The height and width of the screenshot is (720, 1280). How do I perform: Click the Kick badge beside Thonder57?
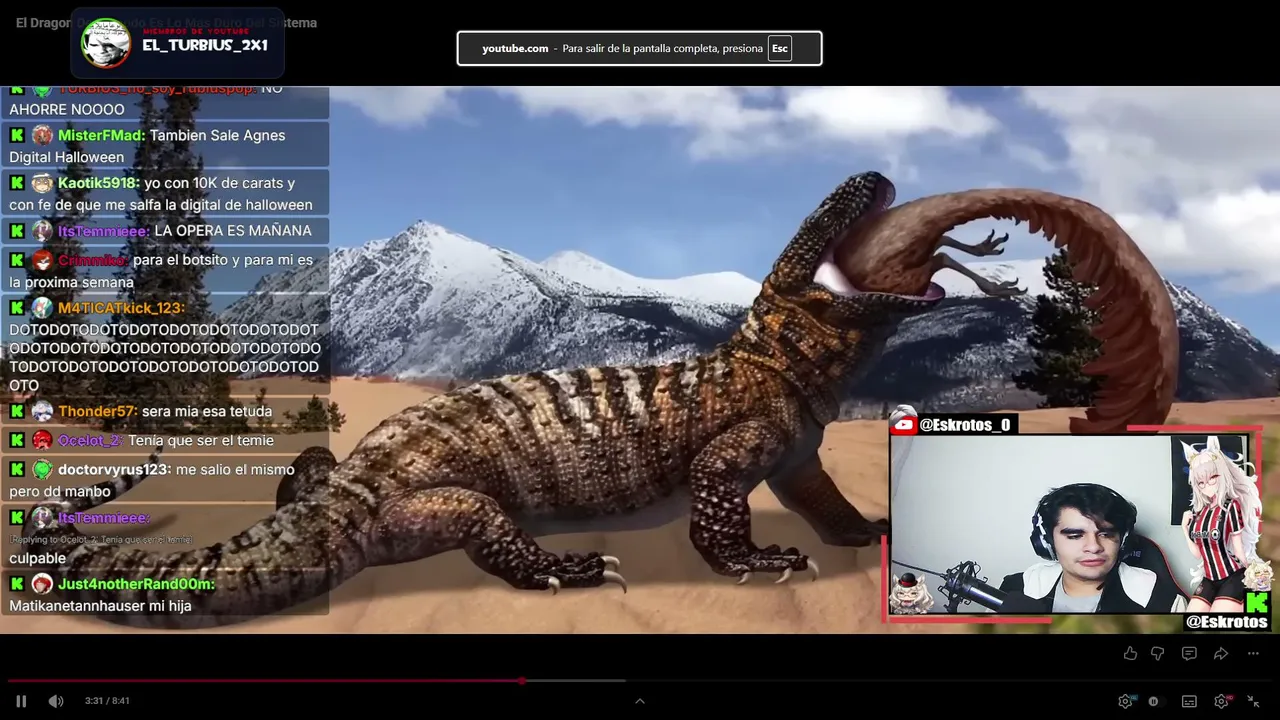click(17, 411)
